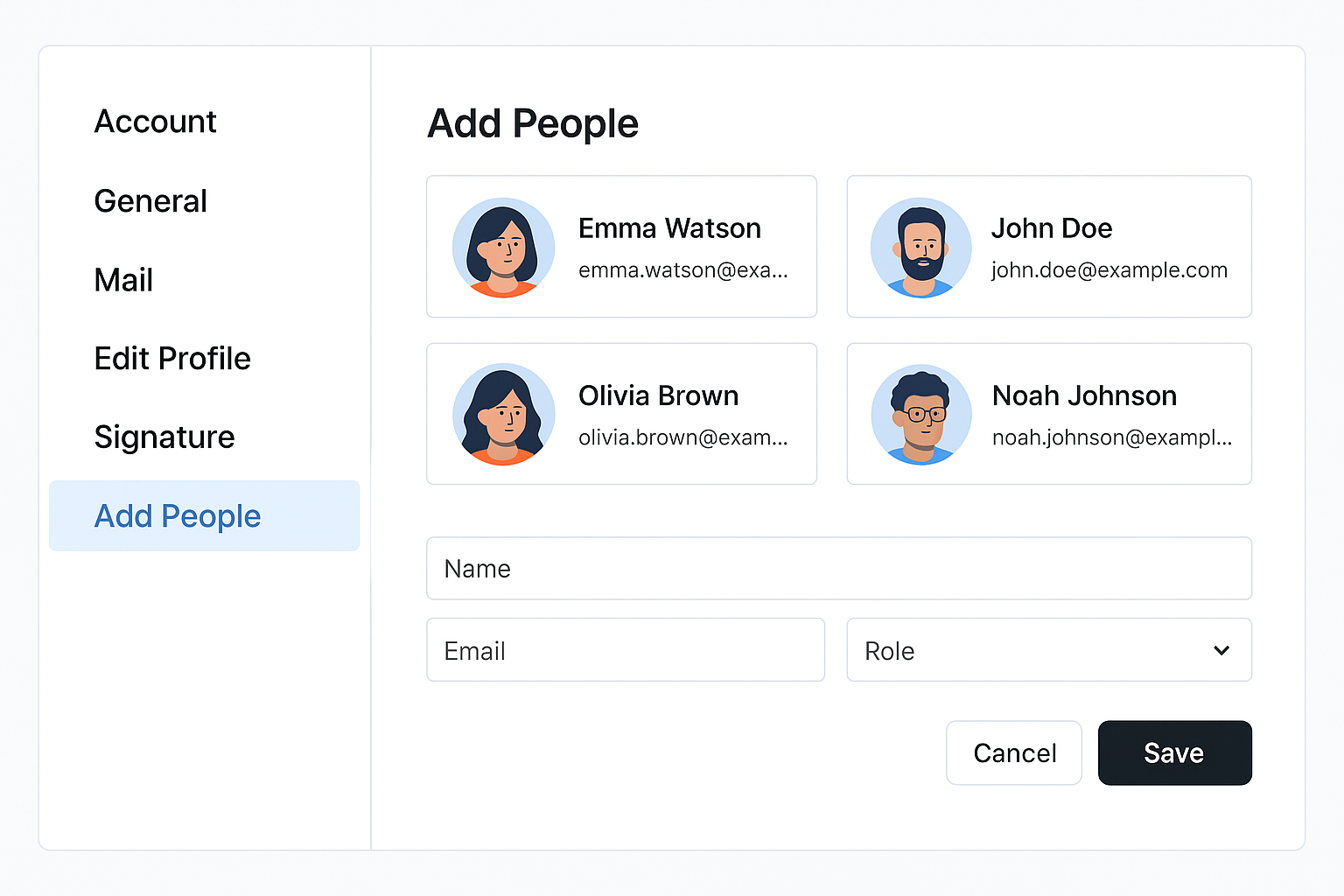
Task: Select John Doe's contact card
Action: (x=1048, y=247)
